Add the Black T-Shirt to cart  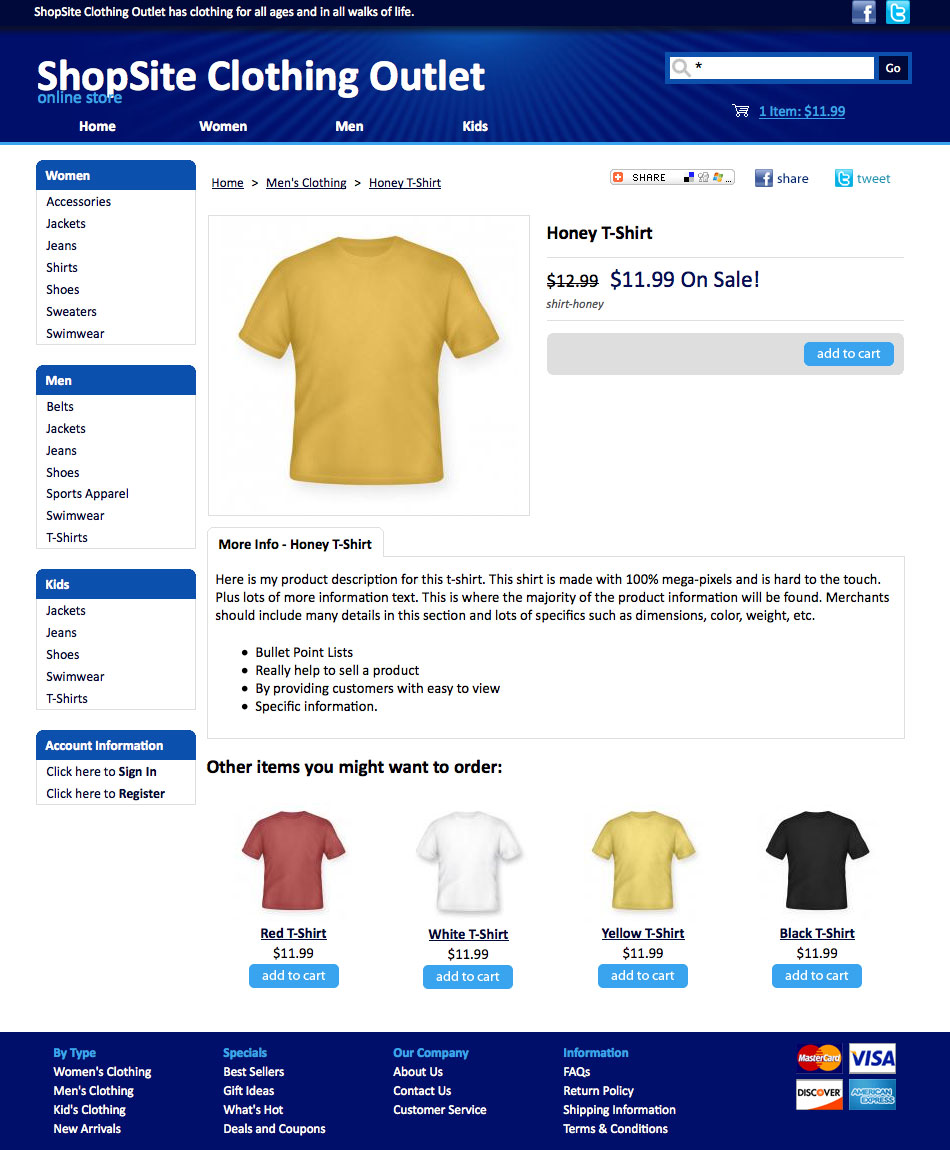816,975
